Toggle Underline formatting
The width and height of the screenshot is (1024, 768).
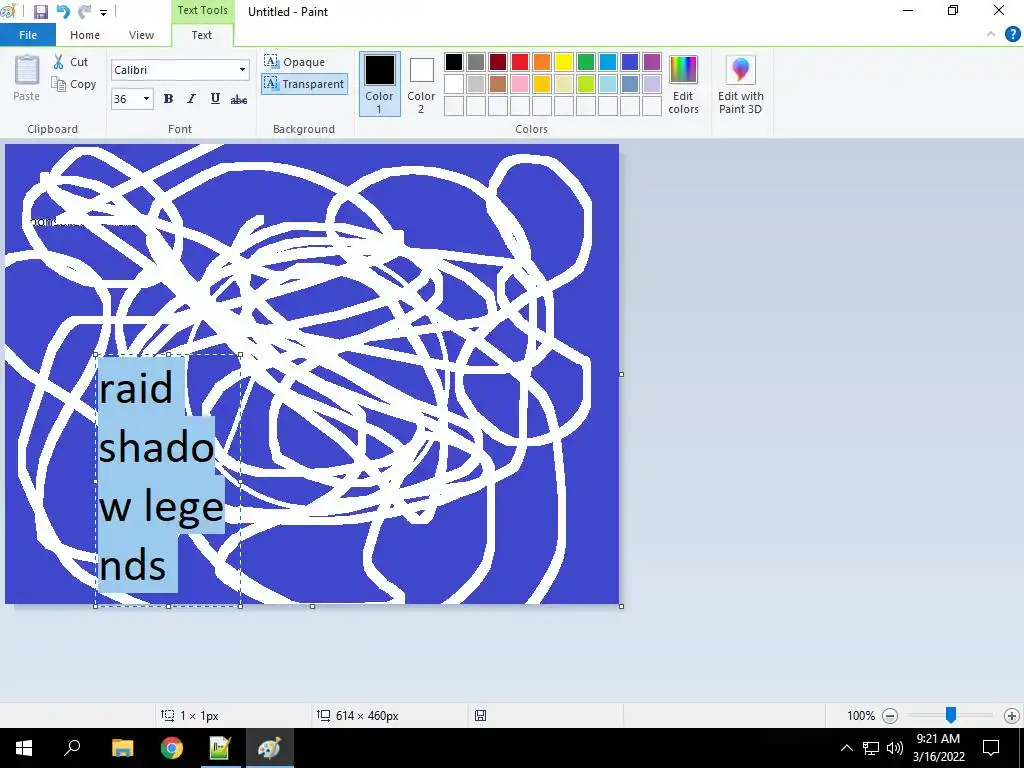point(215,99)
